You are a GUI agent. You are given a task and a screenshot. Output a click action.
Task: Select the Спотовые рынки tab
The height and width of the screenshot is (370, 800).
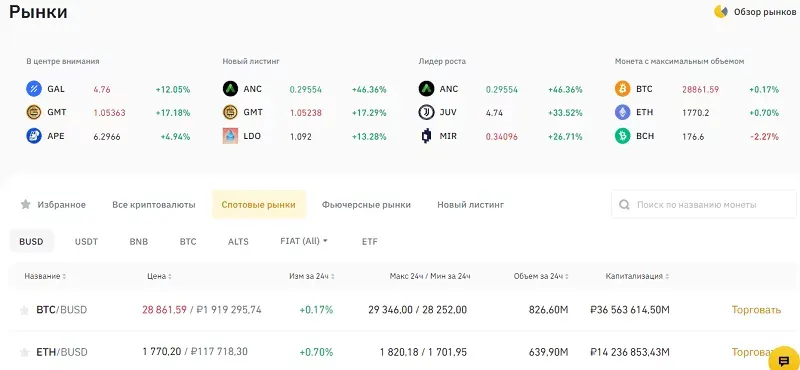point(259,205)
